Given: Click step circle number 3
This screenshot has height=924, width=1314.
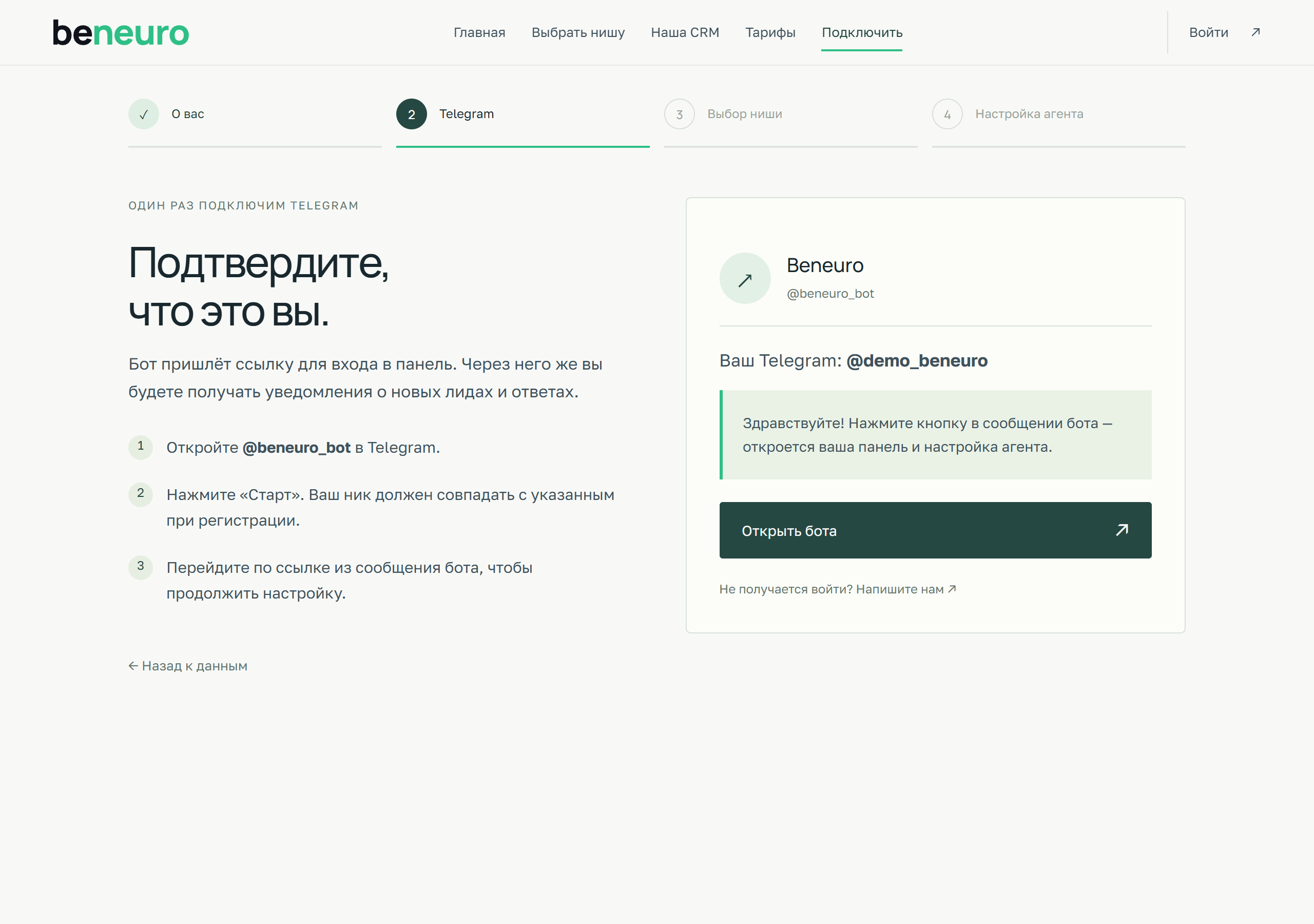Looking at the screenshot, I should 679,114.
